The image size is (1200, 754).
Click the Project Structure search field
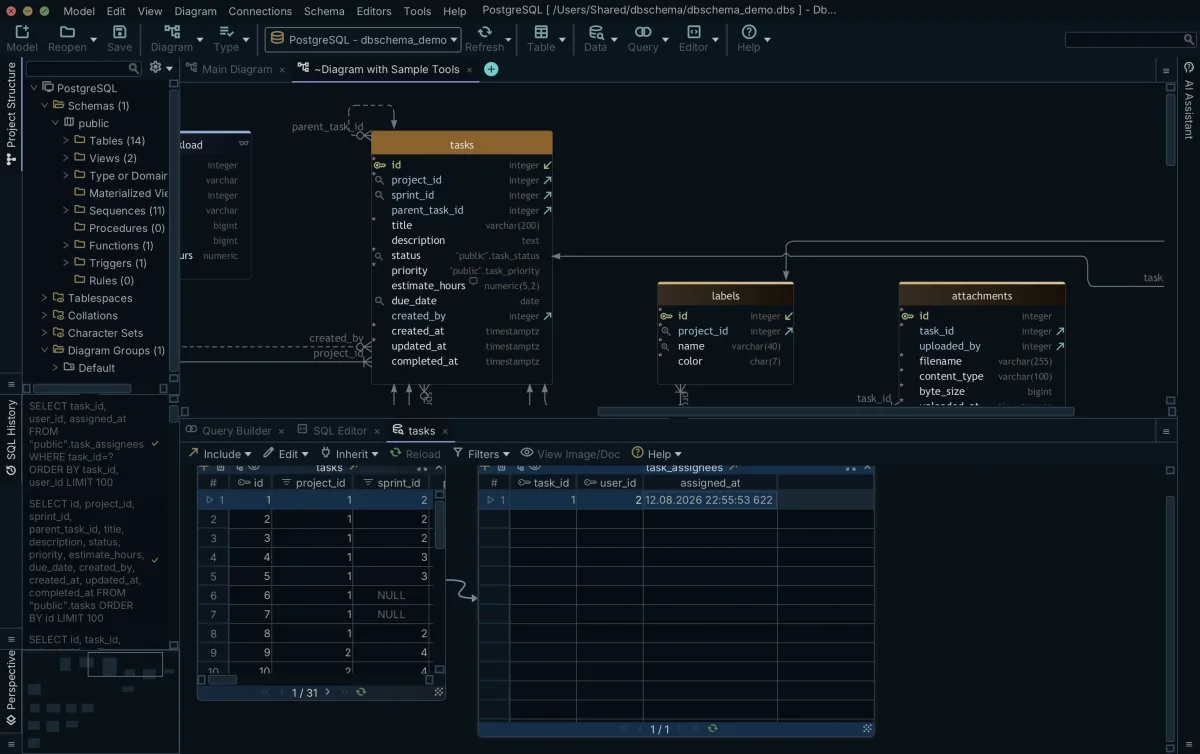[x=84, y=68]
